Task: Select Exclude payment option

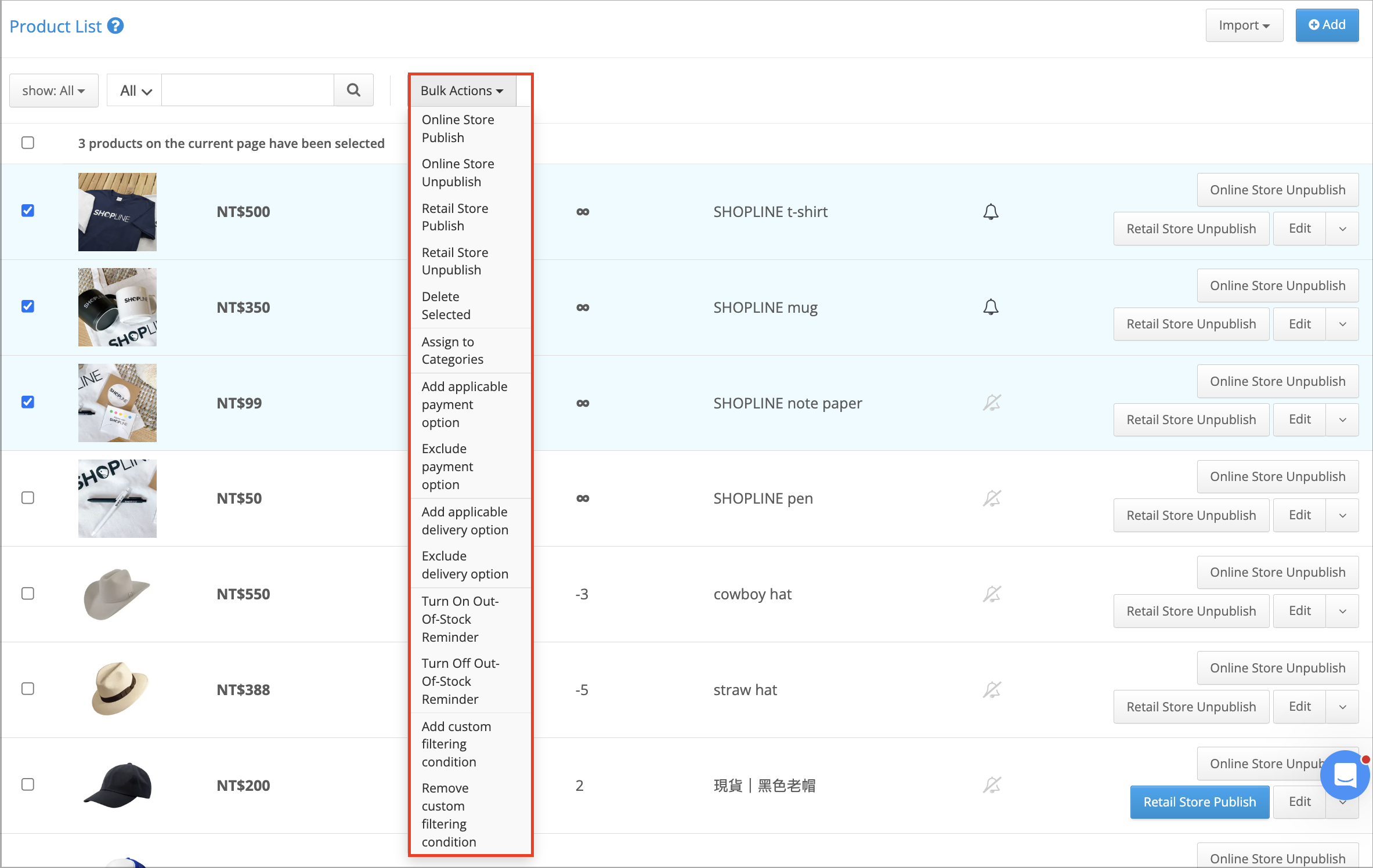Action: (x=471, y=466)
